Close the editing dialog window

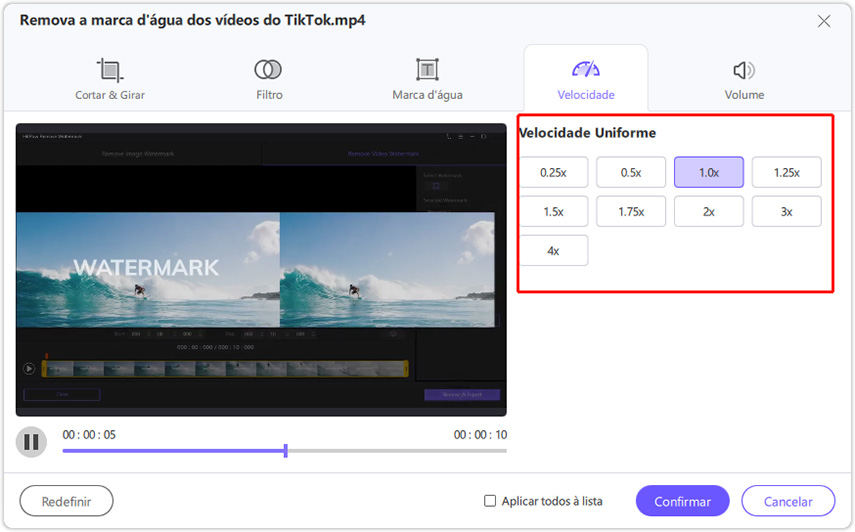[x=824, y=21]
